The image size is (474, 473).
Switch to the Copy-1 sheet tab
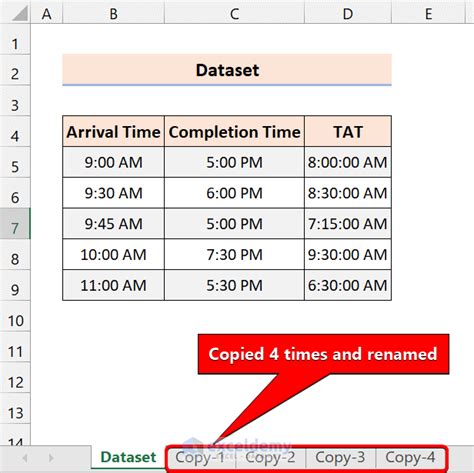pos(200,457)
